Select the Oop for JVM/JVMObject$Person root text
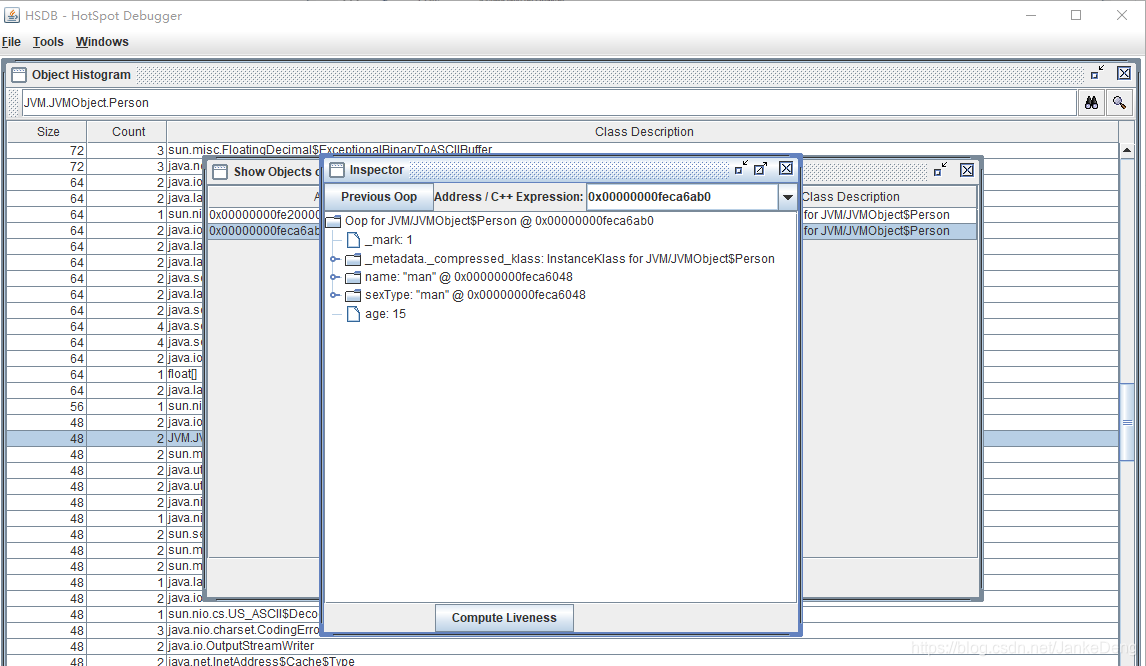 pyautogui.click(x=499, y=221)
